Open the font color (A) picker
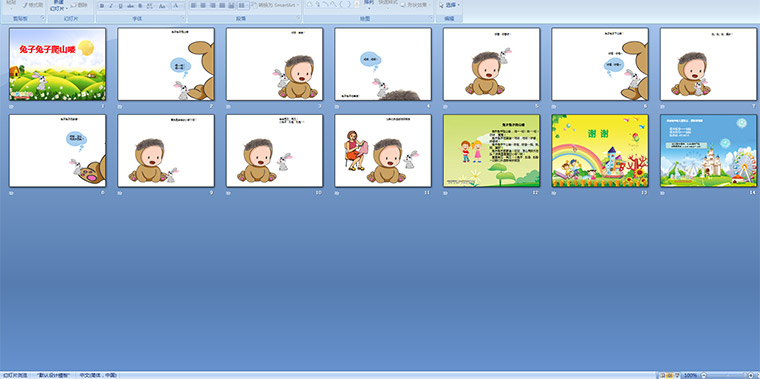 177,6
